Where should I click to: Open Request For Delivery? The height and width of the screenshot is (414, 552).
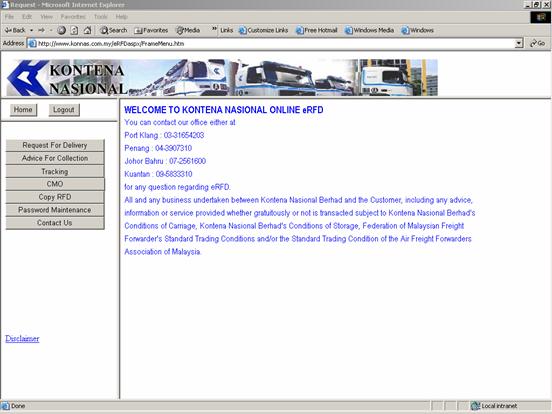point(55,145)
